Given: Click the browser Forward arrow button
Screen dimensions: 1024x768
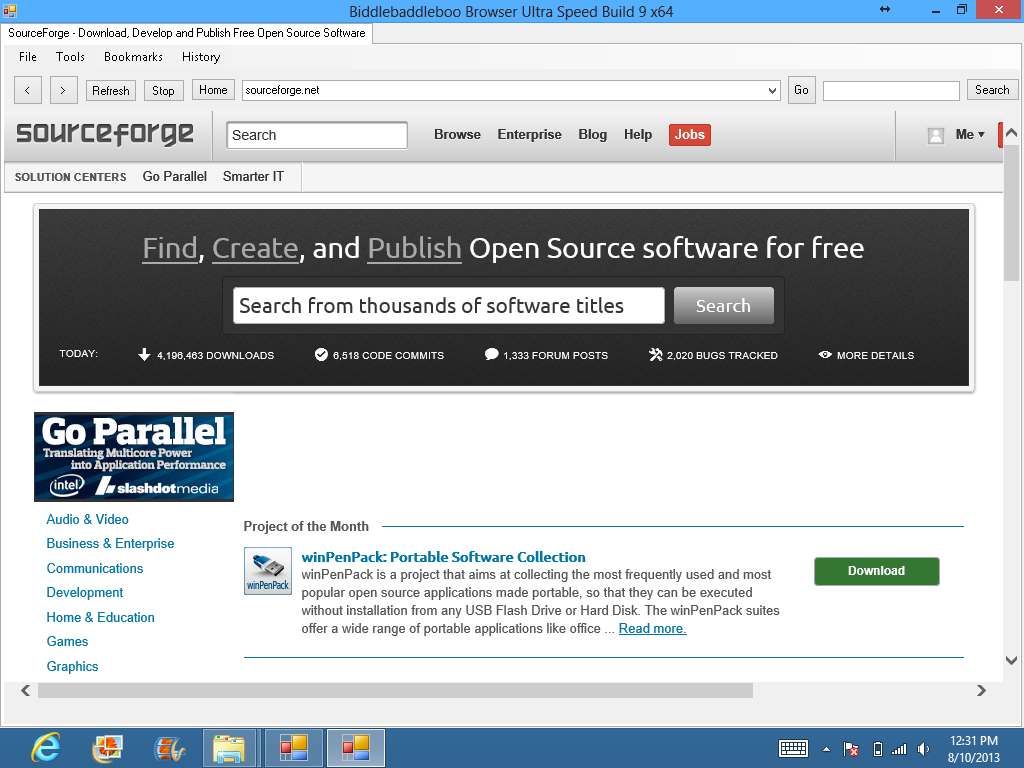Looking at the screenshot, I should (x=63, y=90).
